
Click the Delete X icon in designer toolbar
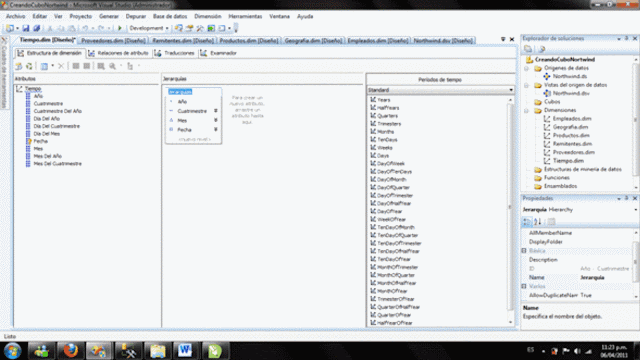(61, 66)
